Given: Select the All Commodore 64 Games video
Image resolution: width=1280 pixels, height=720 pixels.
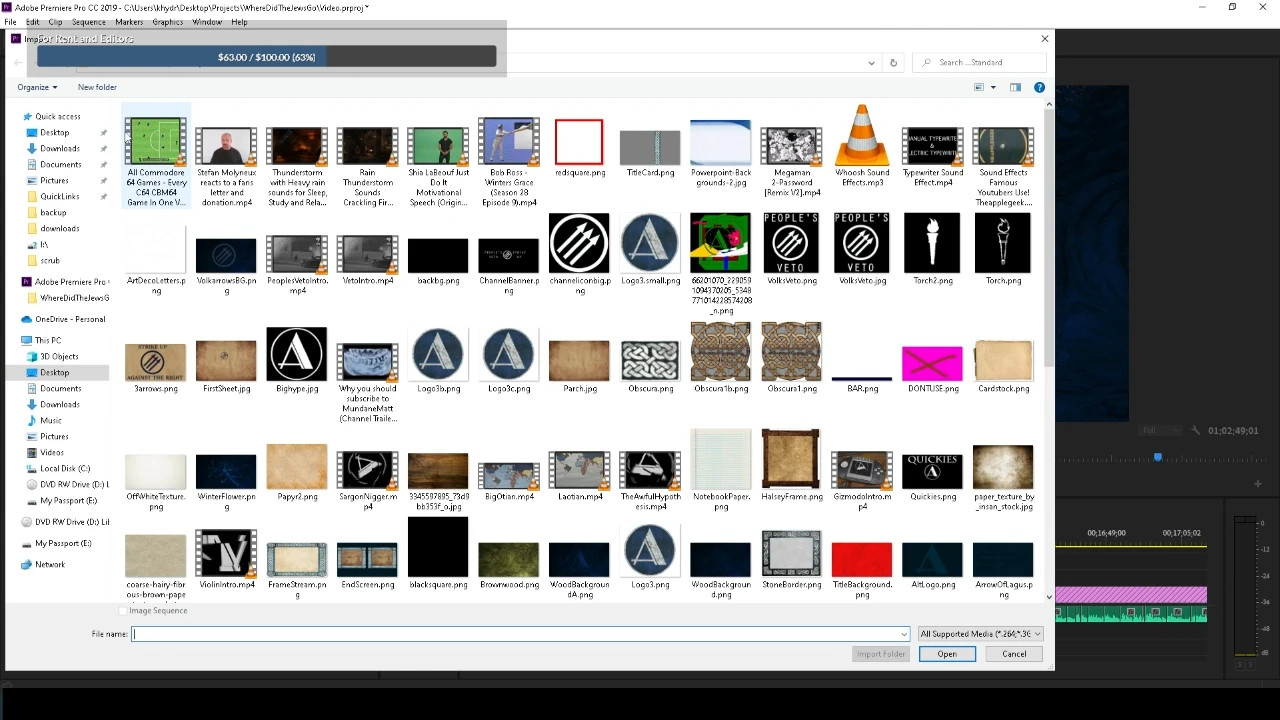Looking at the screenshot, I should tap(156, 157).
